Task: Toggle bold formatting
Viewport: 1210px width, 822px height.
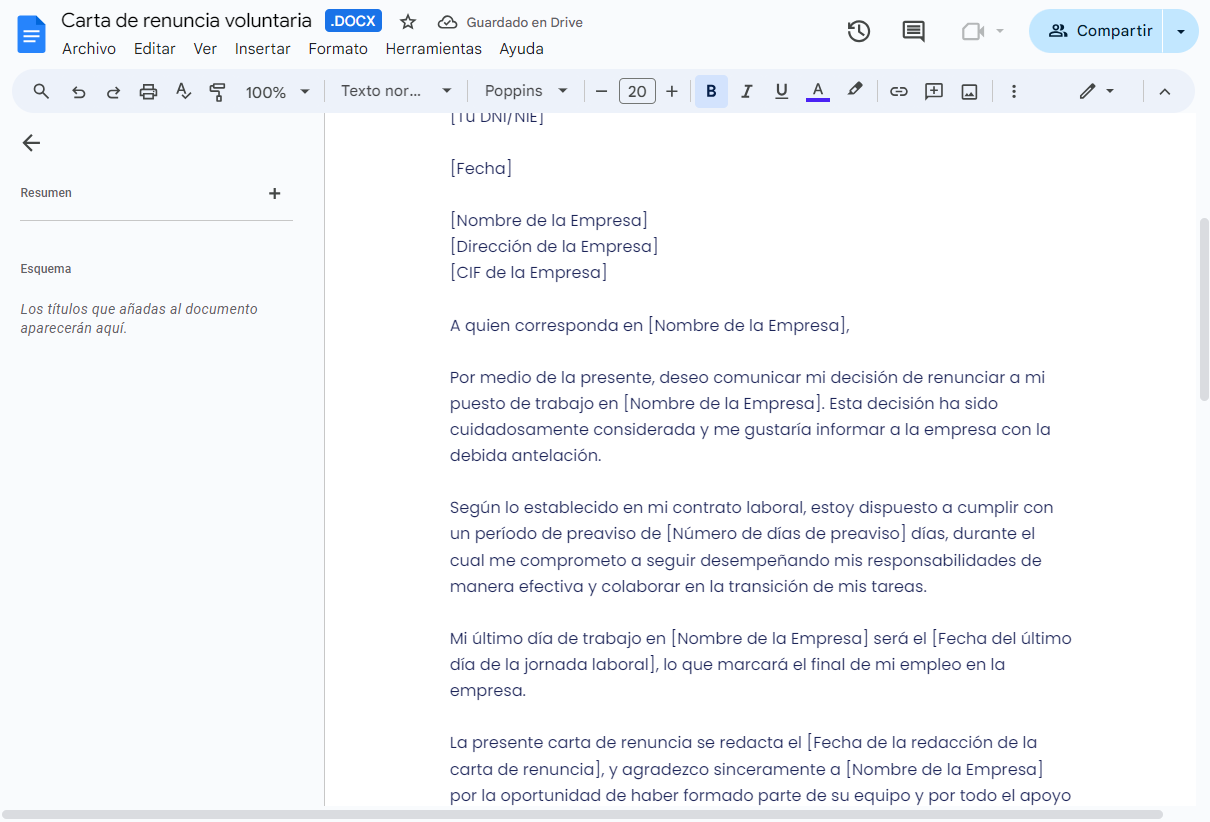Action: (711, 91)
